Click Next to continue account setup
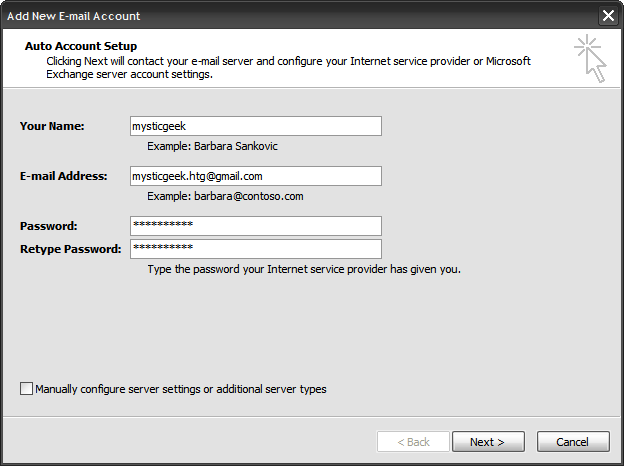Viewport: 624px width, 466px height. coord(487,441)
